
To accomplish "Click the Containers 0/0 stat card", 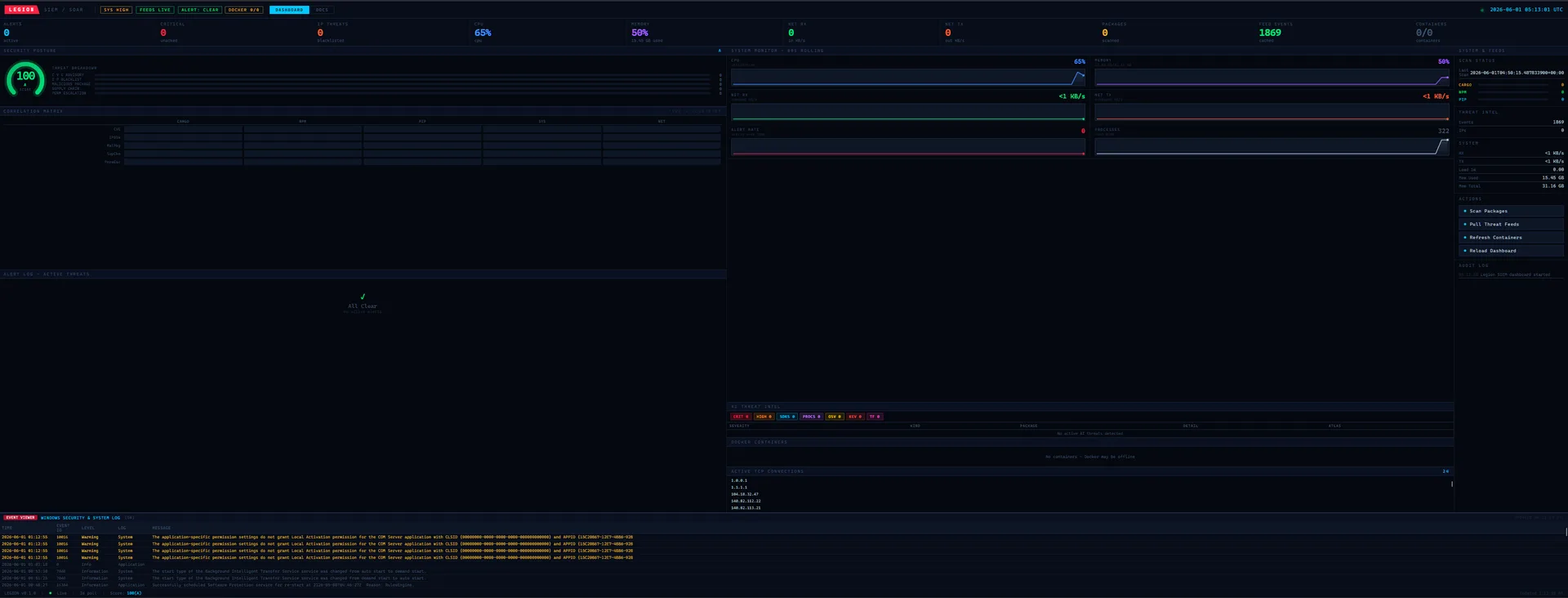I will click(1489, 33).
